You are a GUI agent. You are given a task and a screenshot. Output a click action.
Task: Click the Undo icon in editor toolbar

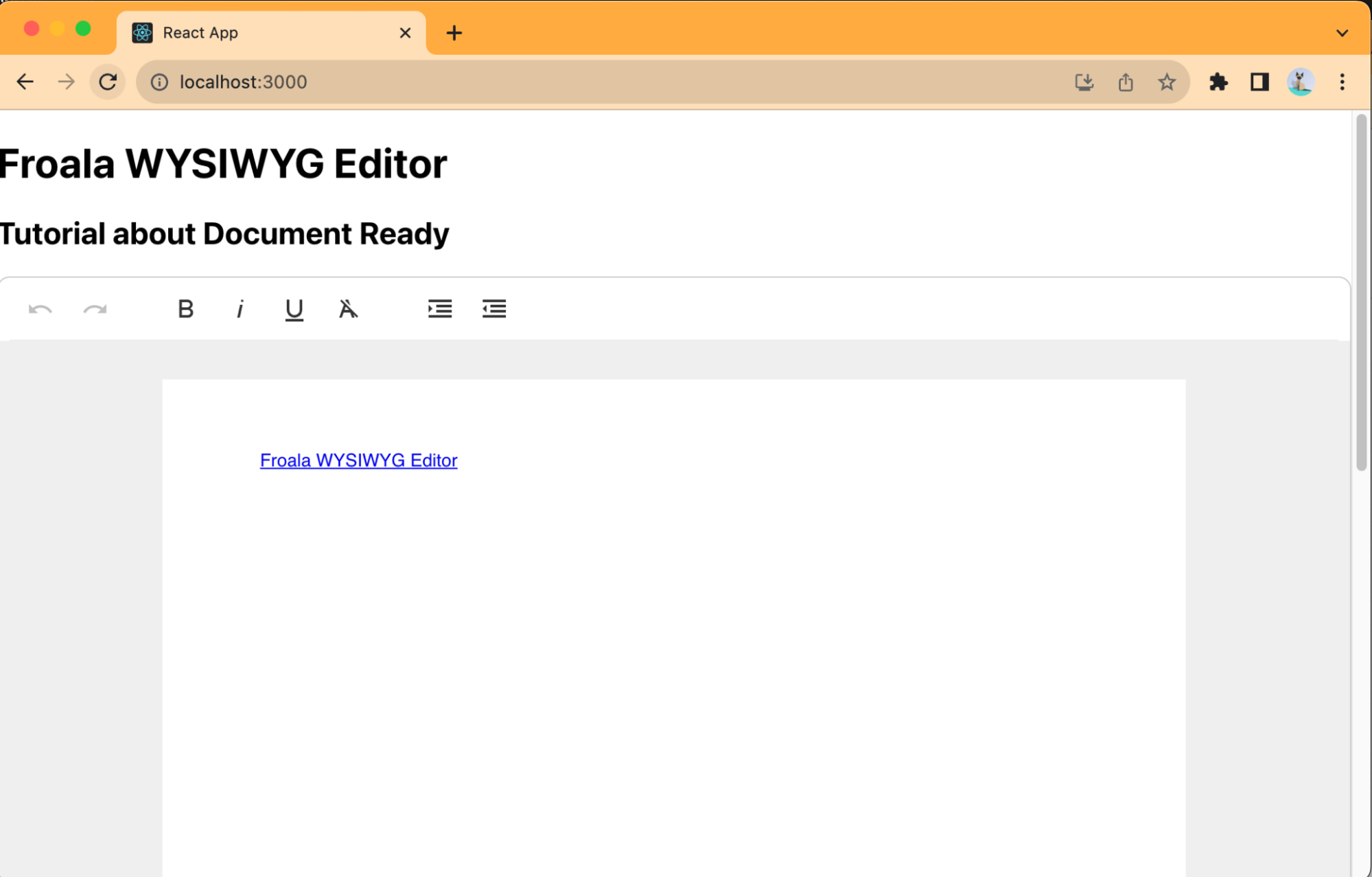pyautogui.click(x=40, y=309)
